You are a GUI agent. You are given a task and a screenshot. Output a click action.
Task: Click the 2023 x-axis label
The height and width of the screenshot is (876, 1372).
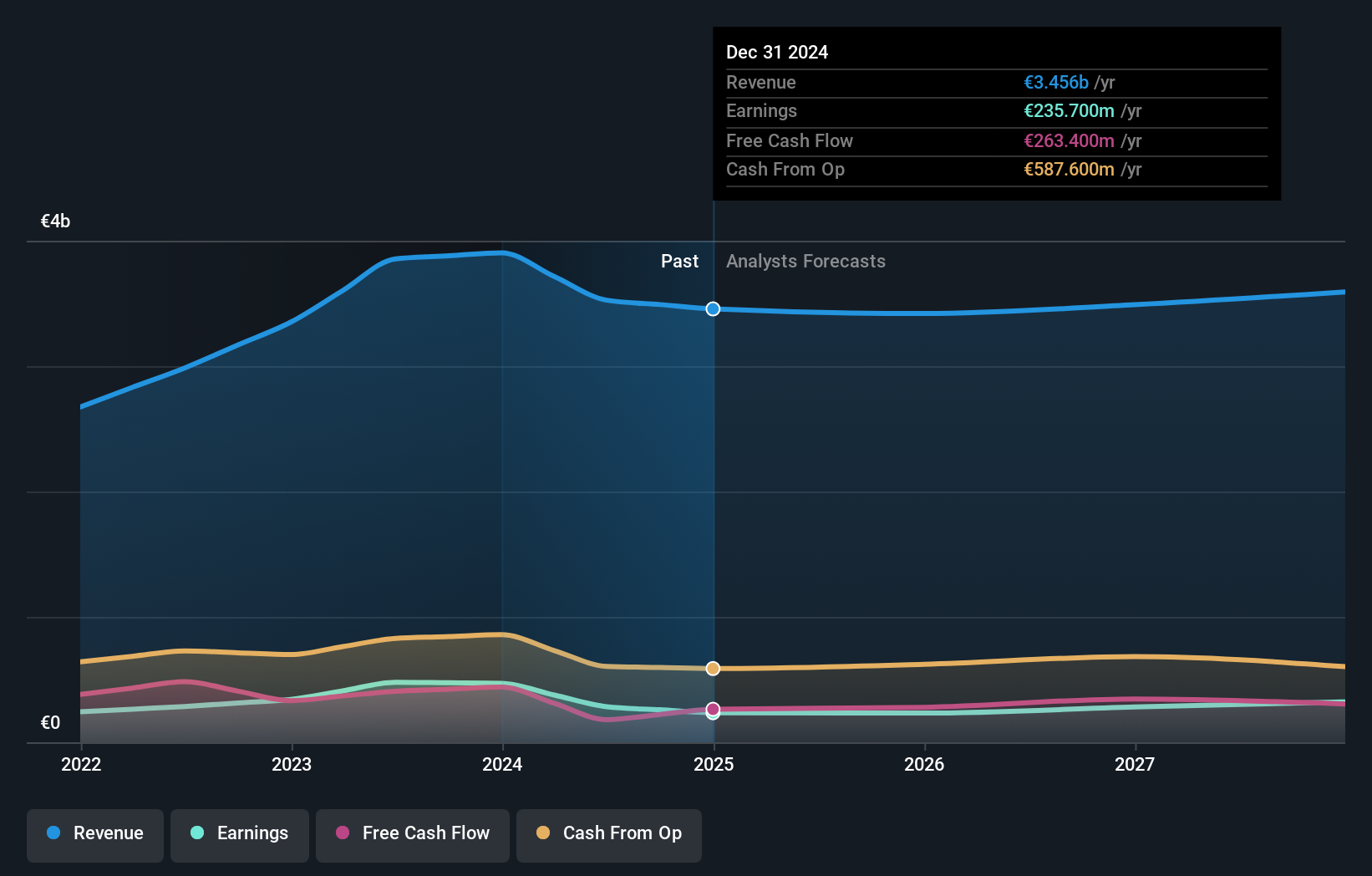click(292, 765)
